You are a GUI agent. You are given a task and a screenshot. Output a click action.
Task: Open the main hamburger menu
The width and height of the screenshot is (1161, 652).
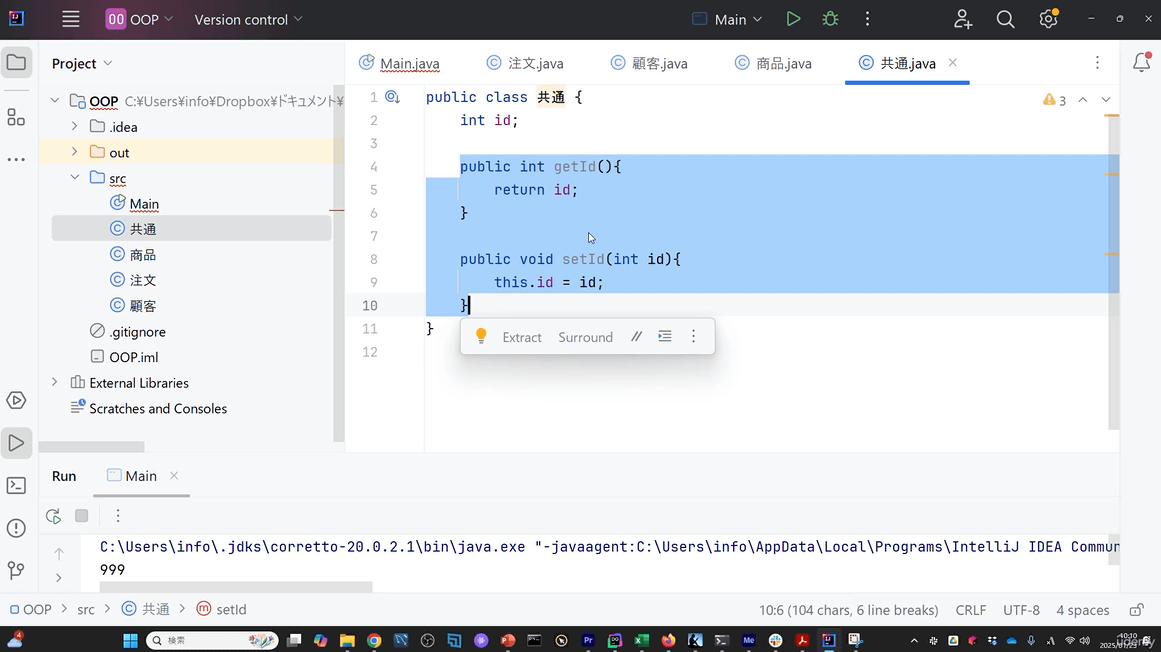(70, 19)
